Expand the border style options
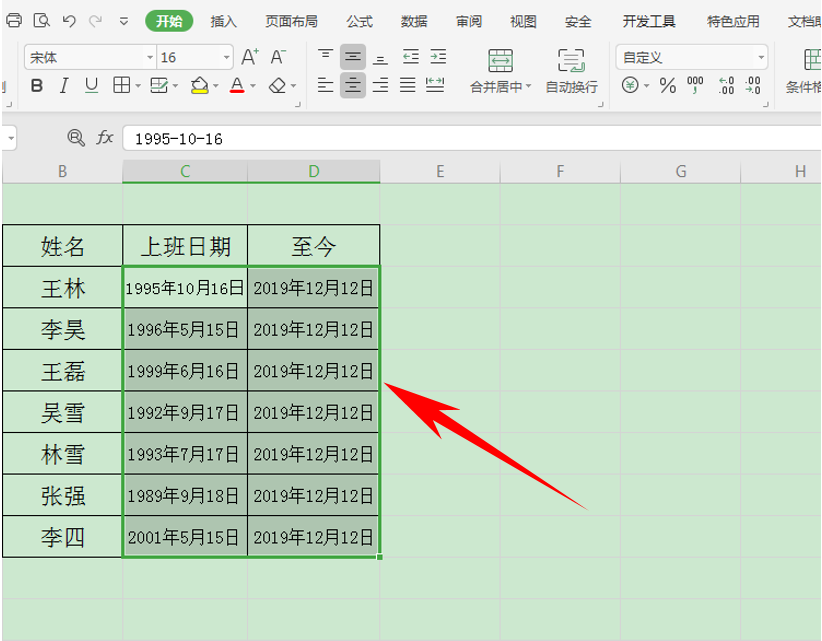 pos(136,84)
